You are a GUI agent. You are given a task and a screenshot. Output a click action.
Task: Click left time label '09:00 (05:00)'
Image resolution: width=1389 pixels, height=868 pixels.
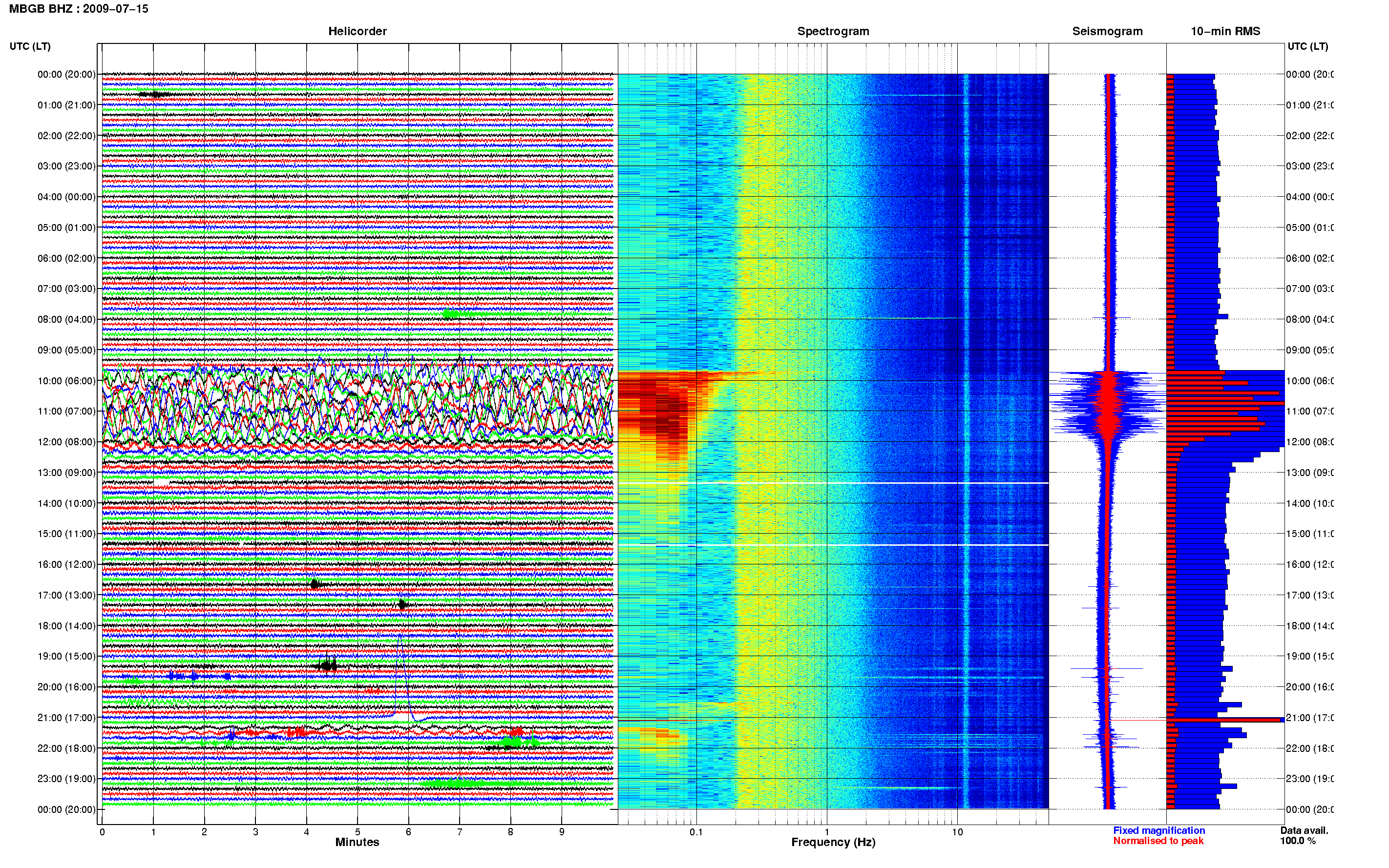pos(66,350)
